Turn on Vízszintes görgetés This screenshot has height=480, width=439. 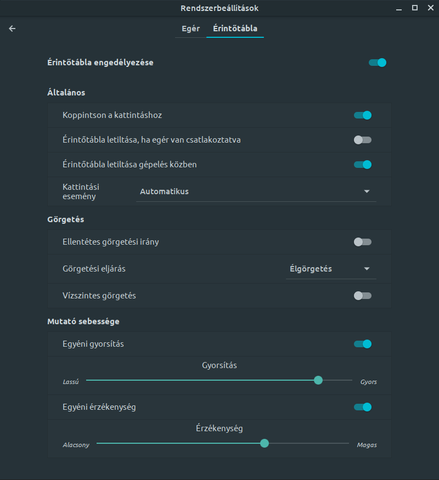click(363, 296)
